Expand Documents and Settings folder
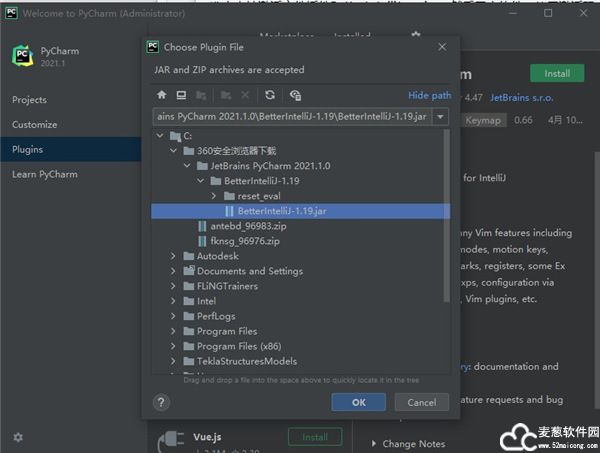This screenshot has height=453, width=600. (173, 271)
